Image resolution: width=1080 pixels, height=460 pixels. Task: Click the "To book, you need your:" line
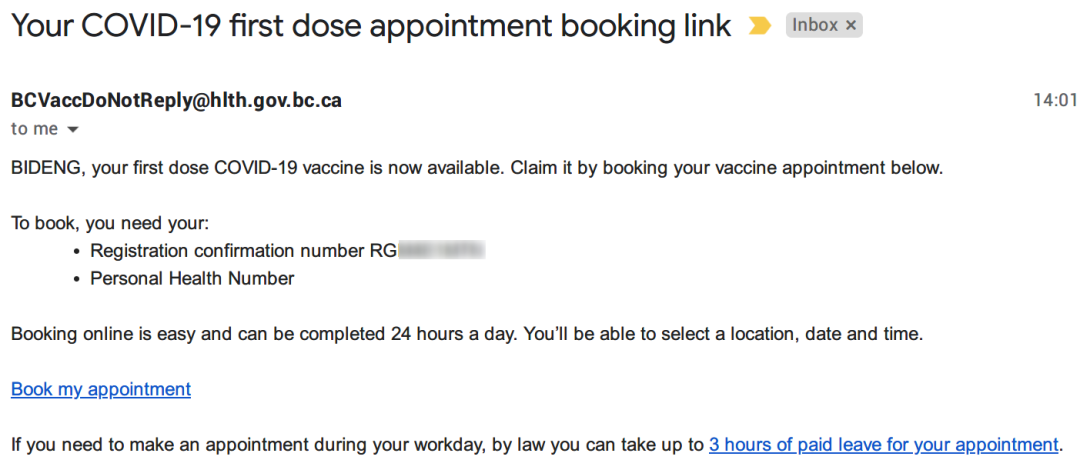coord(110,224)
